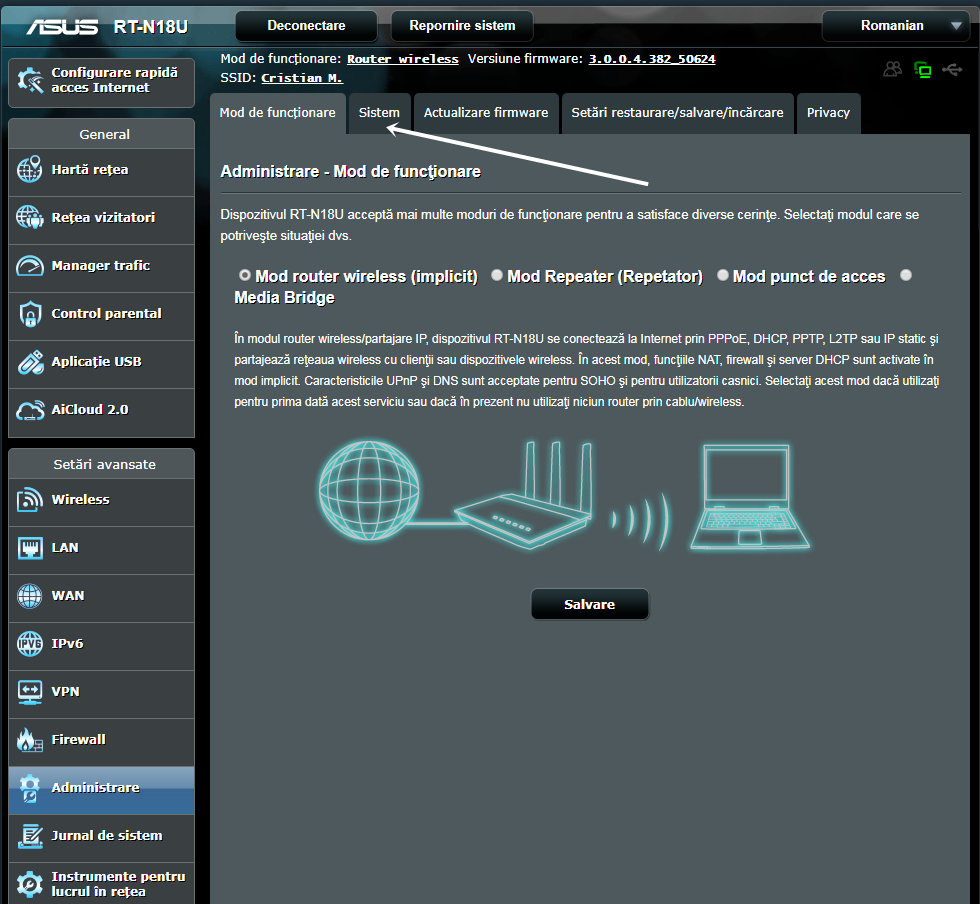Click the Manager trafic gauge icon
Screen dimensions: 980x904
pos(29,266)
